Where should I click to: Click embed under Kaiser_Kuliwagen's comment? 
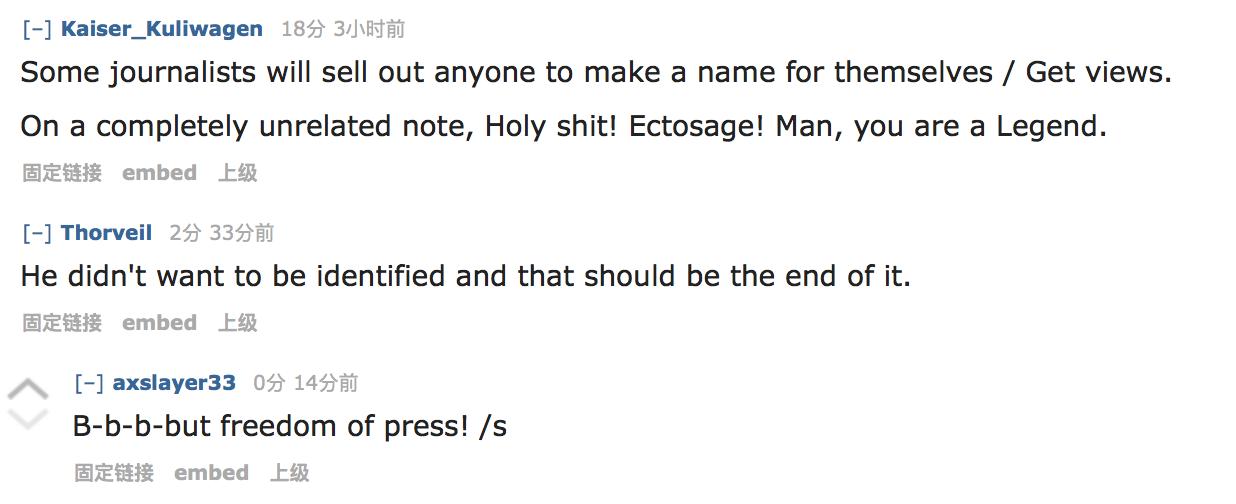pyautogui.click(x=159, y=173)
